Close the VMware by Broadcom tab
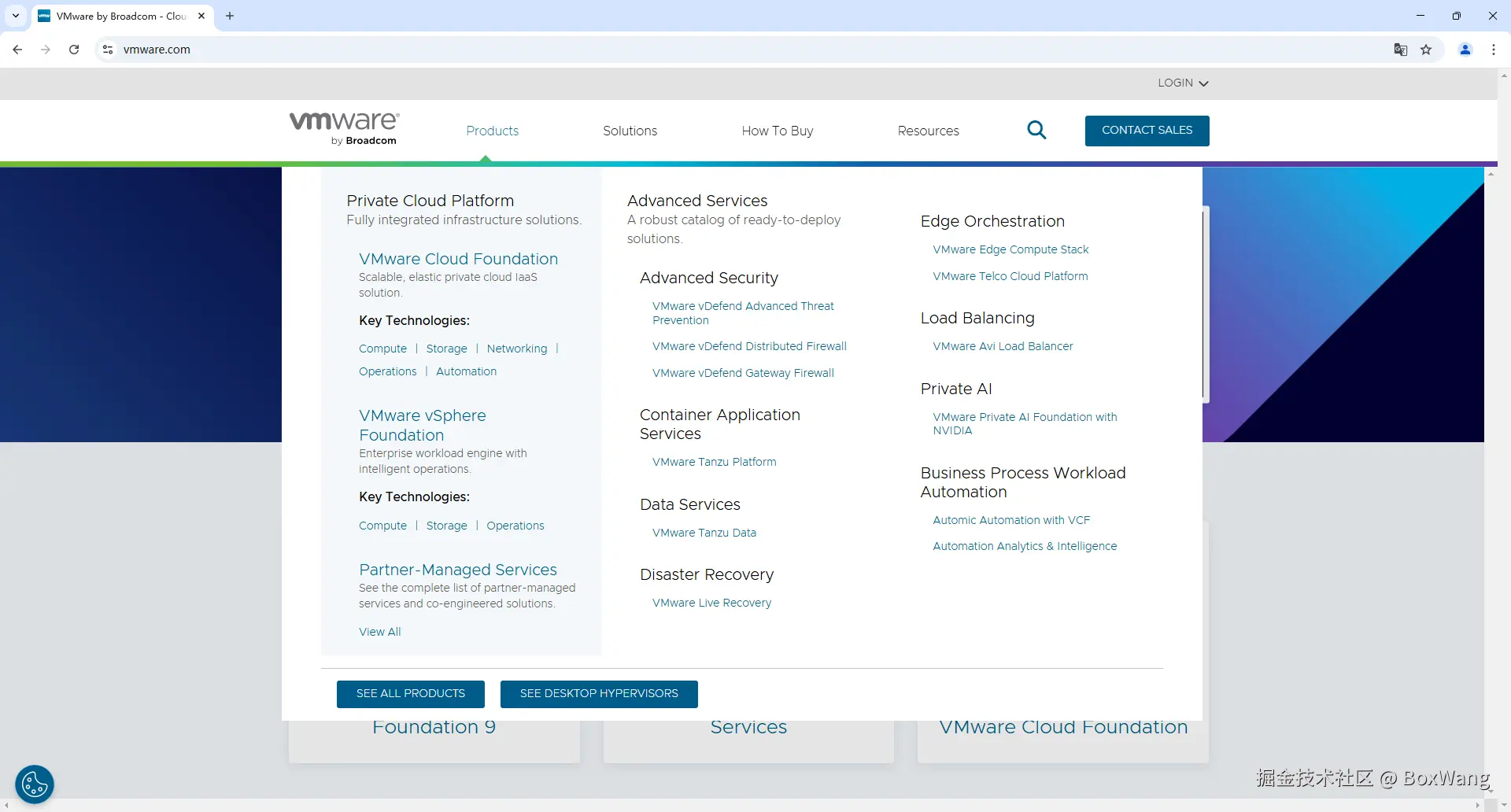Viewport: 1511px width, 812px height. pyautogui.click(x=201, y=16)
